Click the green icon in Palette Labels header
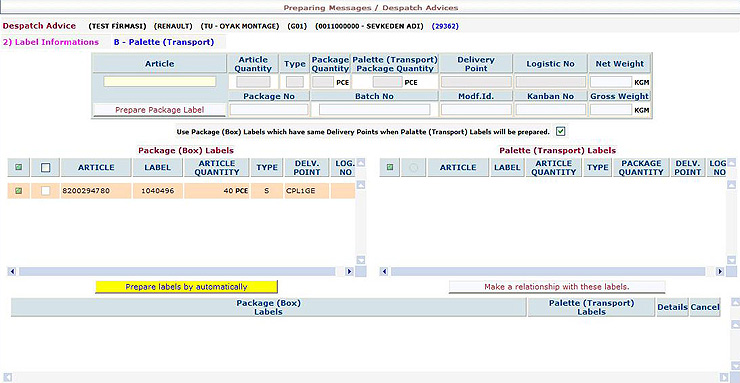The image size is (740, 383). (x=390, y=167)
